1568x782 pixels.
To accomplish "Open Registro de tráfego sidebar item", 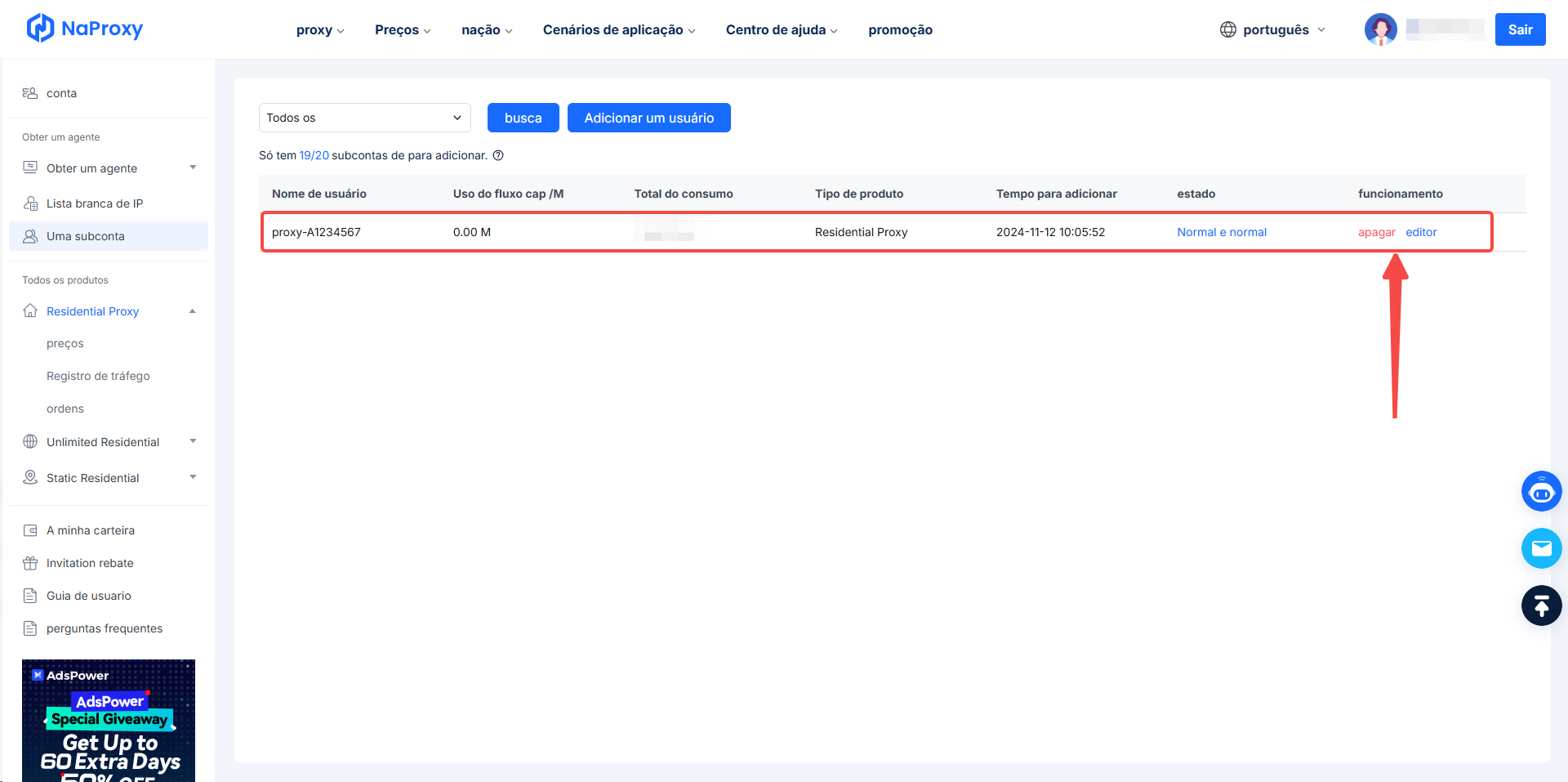I will [98, 376].
